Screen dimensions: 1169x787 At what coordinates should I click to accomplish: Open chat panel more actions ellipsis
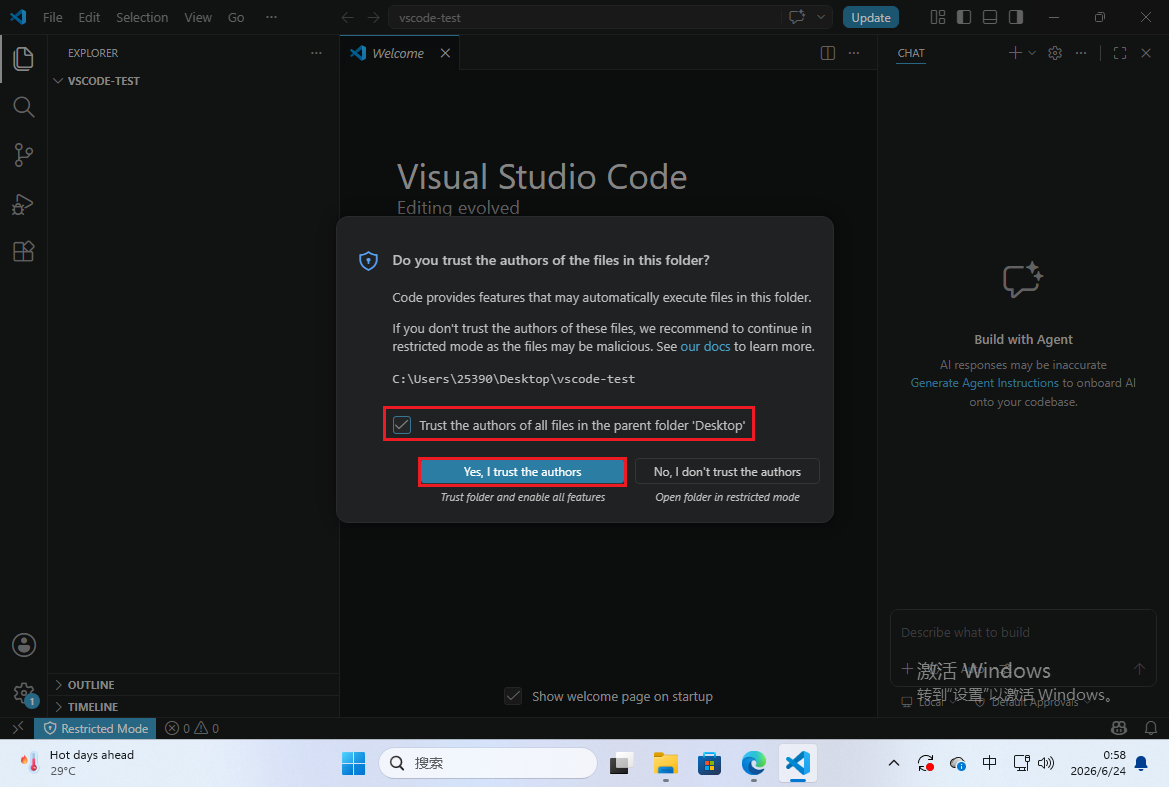coord(1081,53)
